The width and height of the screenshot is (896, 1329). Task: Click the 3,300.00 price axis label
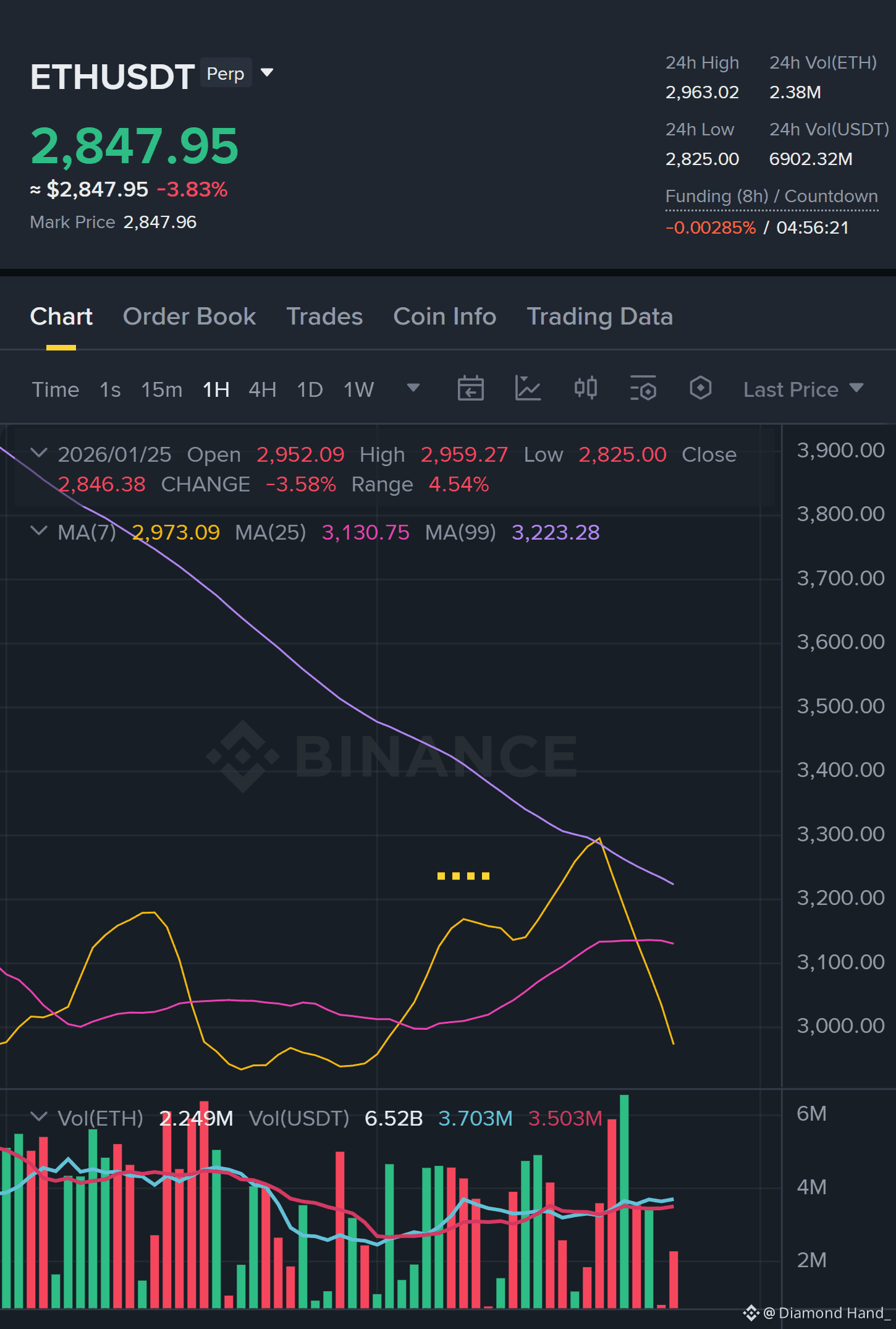[x=840, y=834]
